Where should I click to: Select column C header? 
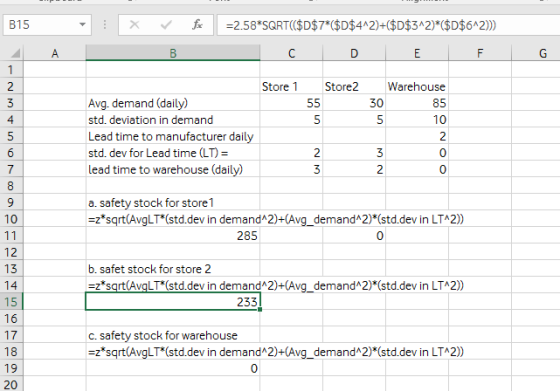click(291, 54)
